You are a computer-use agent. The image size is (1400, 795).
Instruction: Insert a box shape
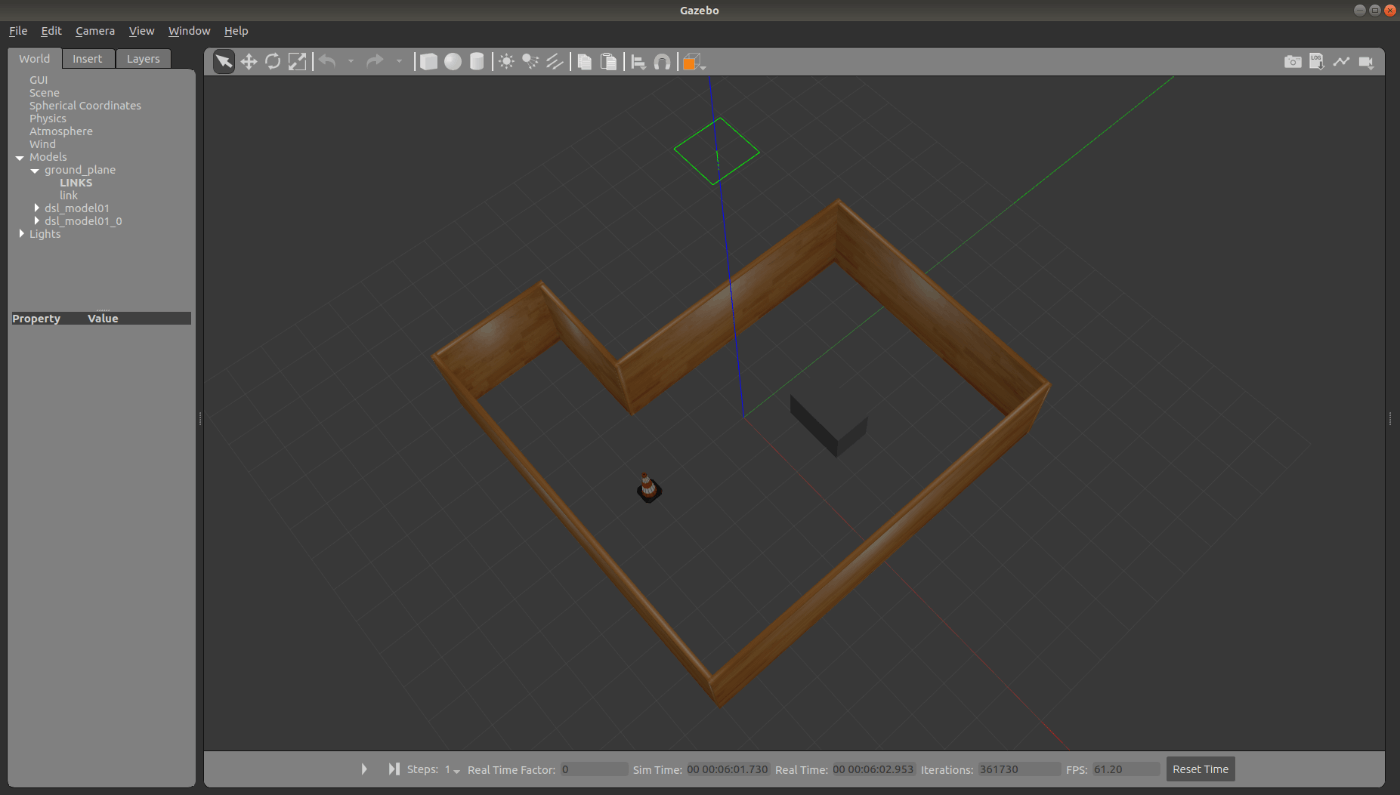tap(429, 62)
